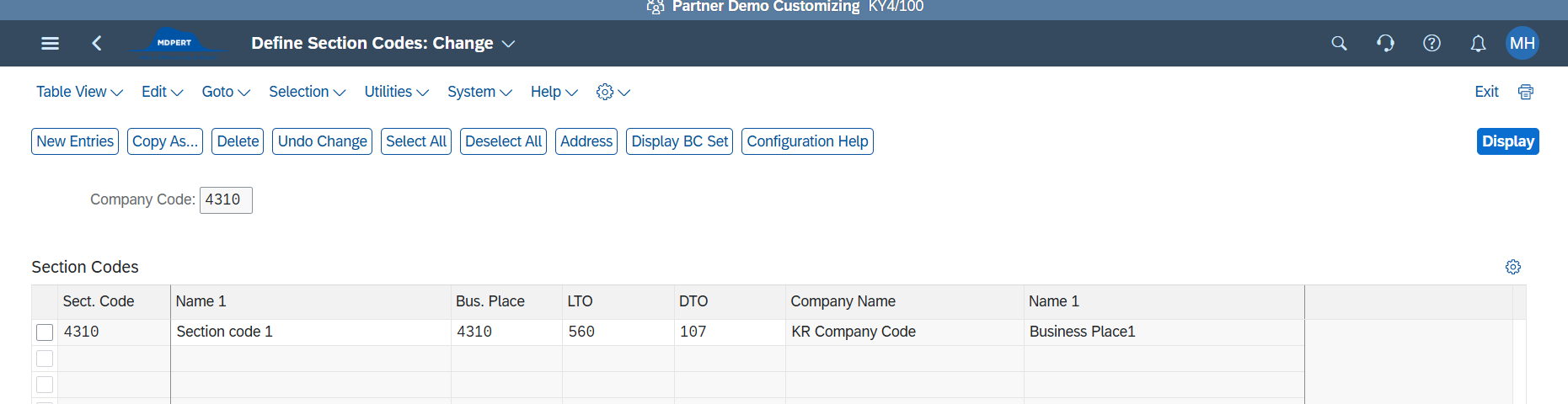Click the printer icon next to Exit
The image size is (1568, 404).
pos(1526,92)
